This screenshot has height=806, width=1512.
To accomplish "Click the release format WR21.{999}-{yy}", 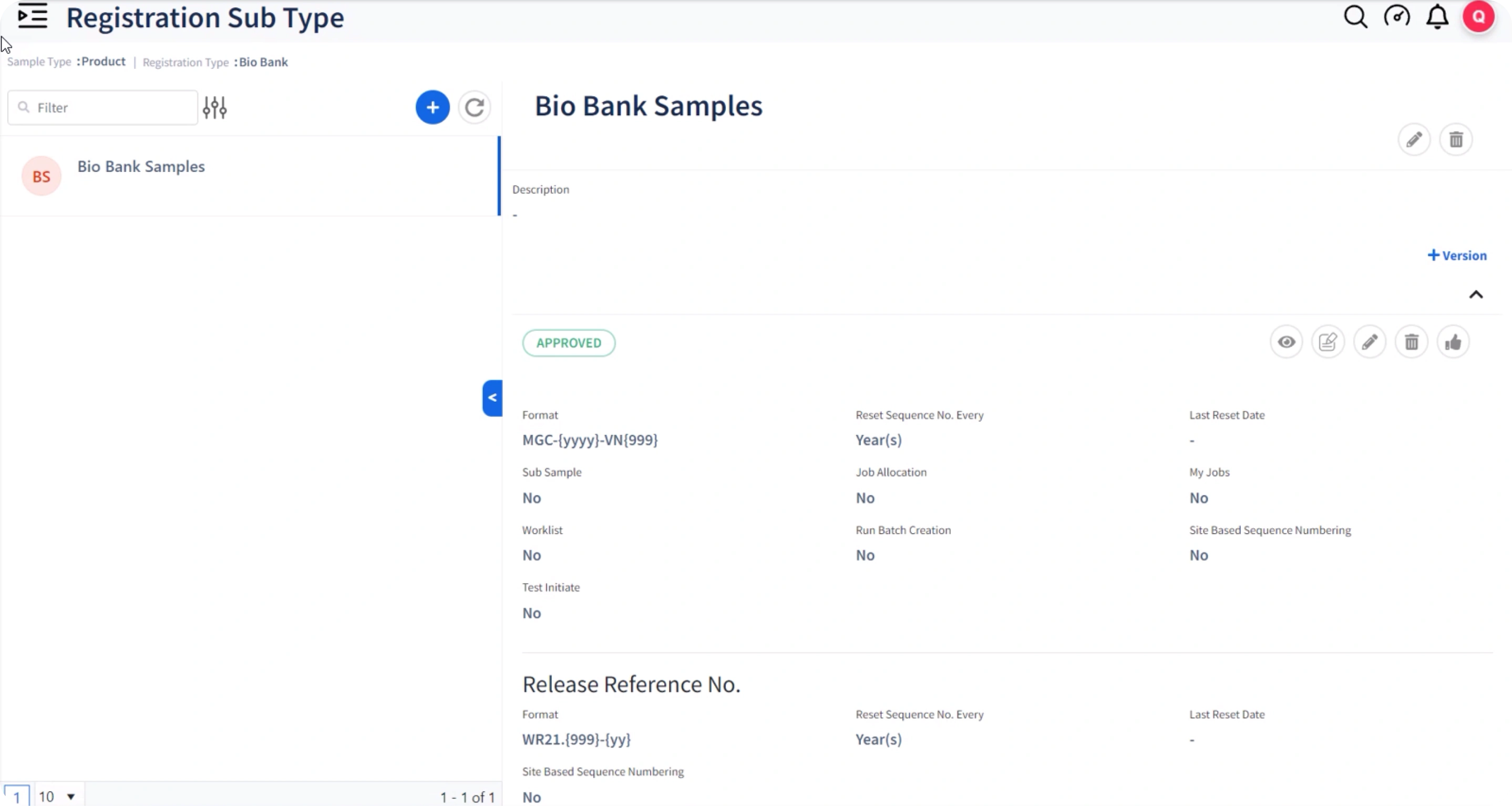I will pyautogui.click(x=577, y=739).
